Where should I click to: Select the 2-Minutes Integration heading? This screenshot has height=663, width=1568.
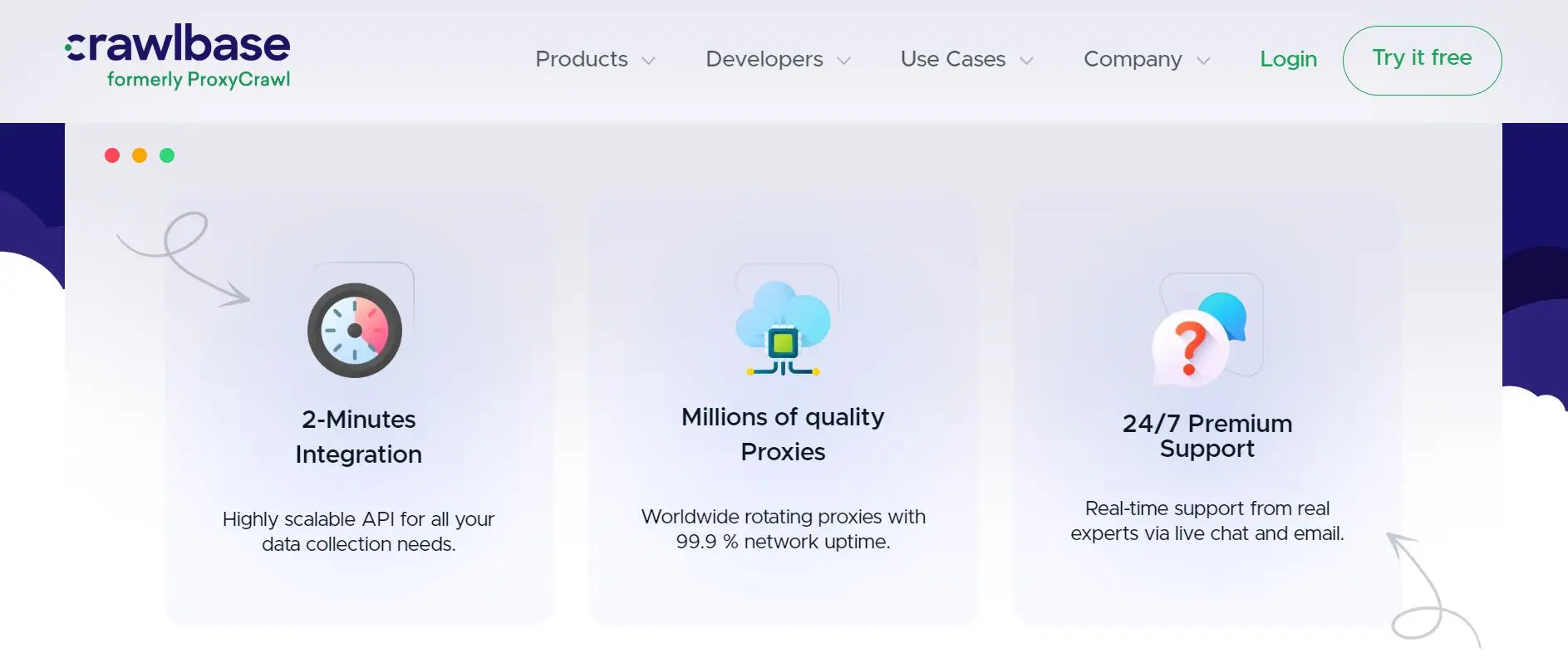(359, 437)
